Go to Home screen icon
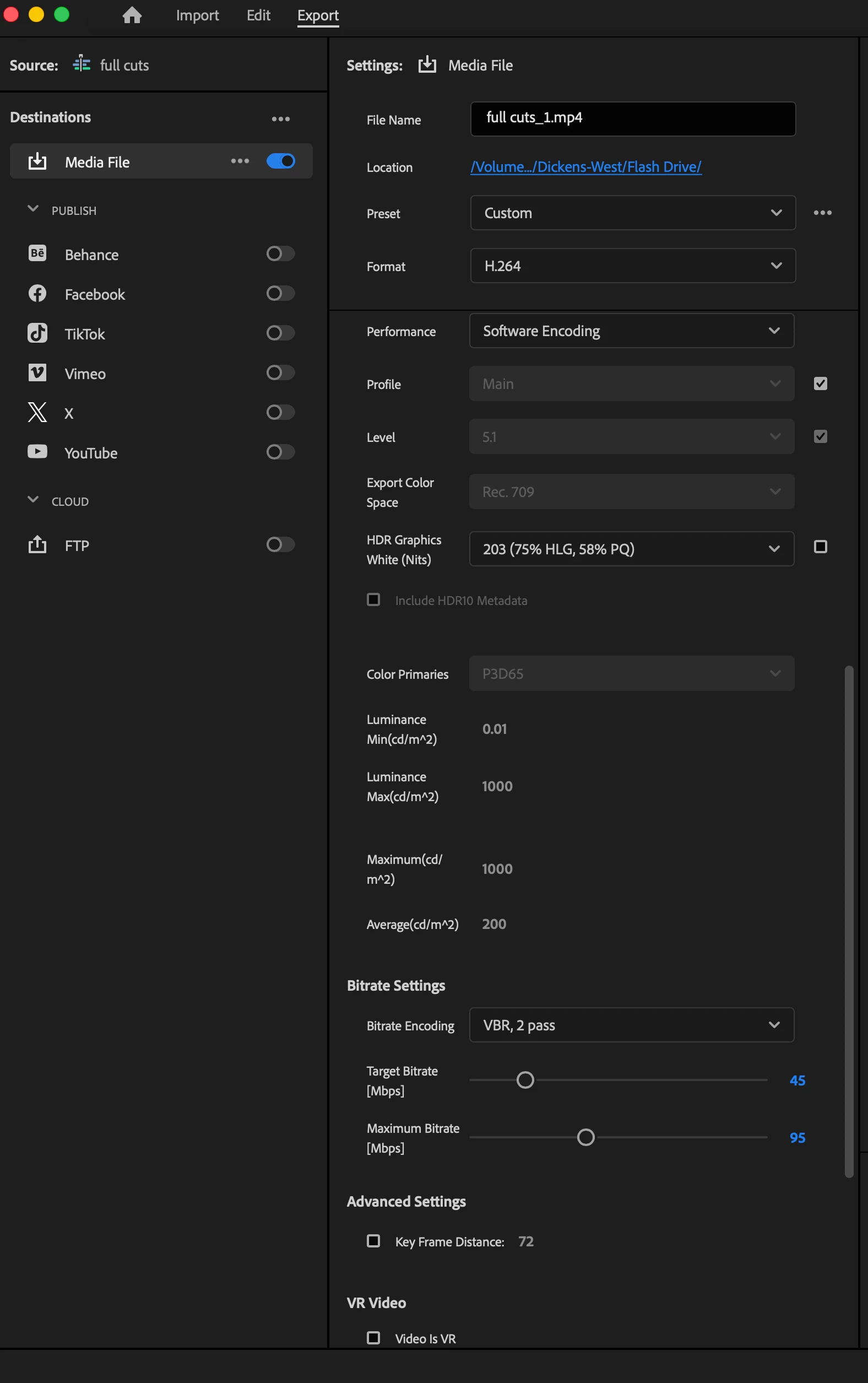 (x=132, y=15)
